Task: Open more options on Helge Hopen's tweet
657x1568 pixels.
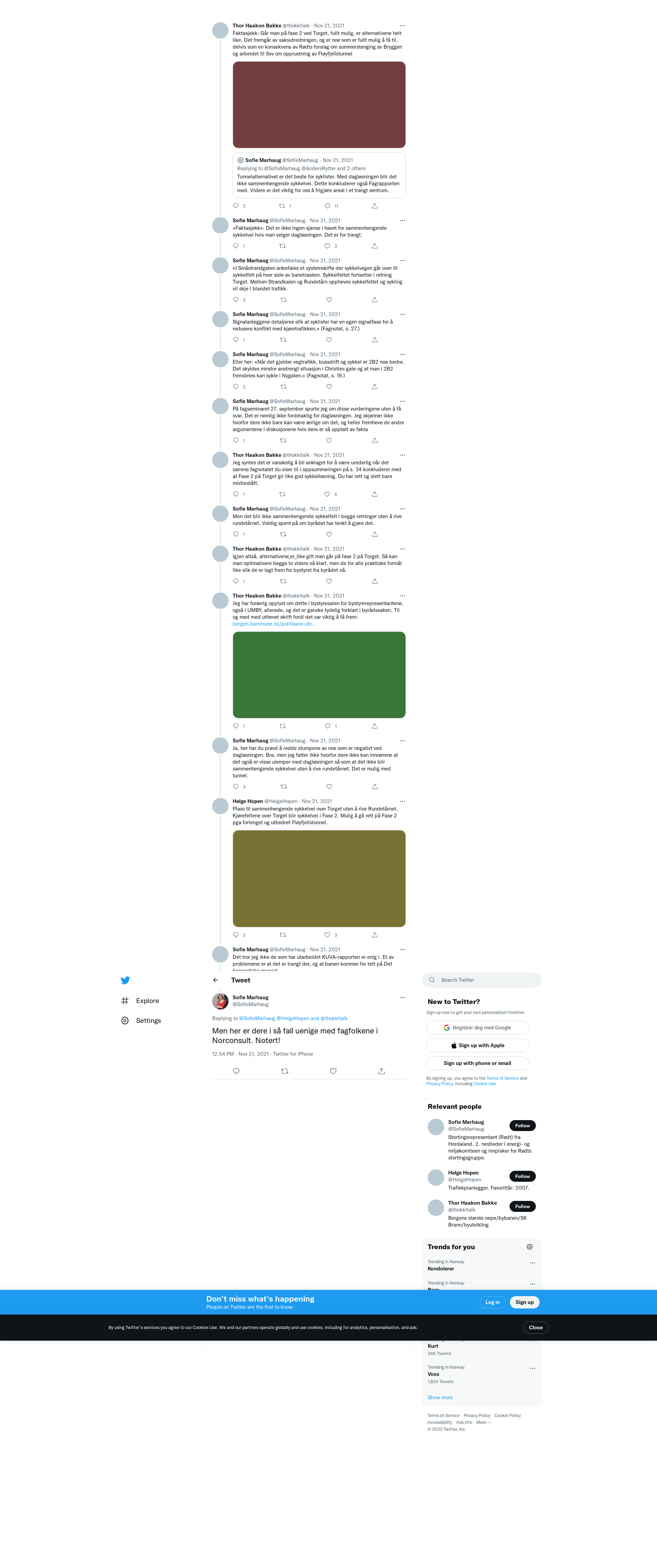Action: (x=402, y=802)
